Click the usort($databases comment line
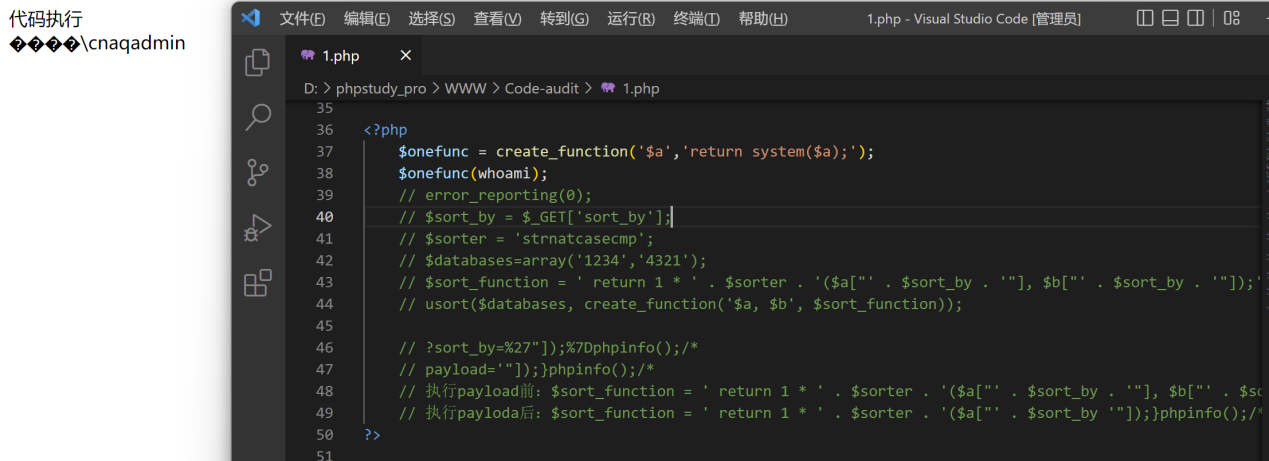Image resolution: width=1269 pixels, height=461 pixels. point(680,304)
